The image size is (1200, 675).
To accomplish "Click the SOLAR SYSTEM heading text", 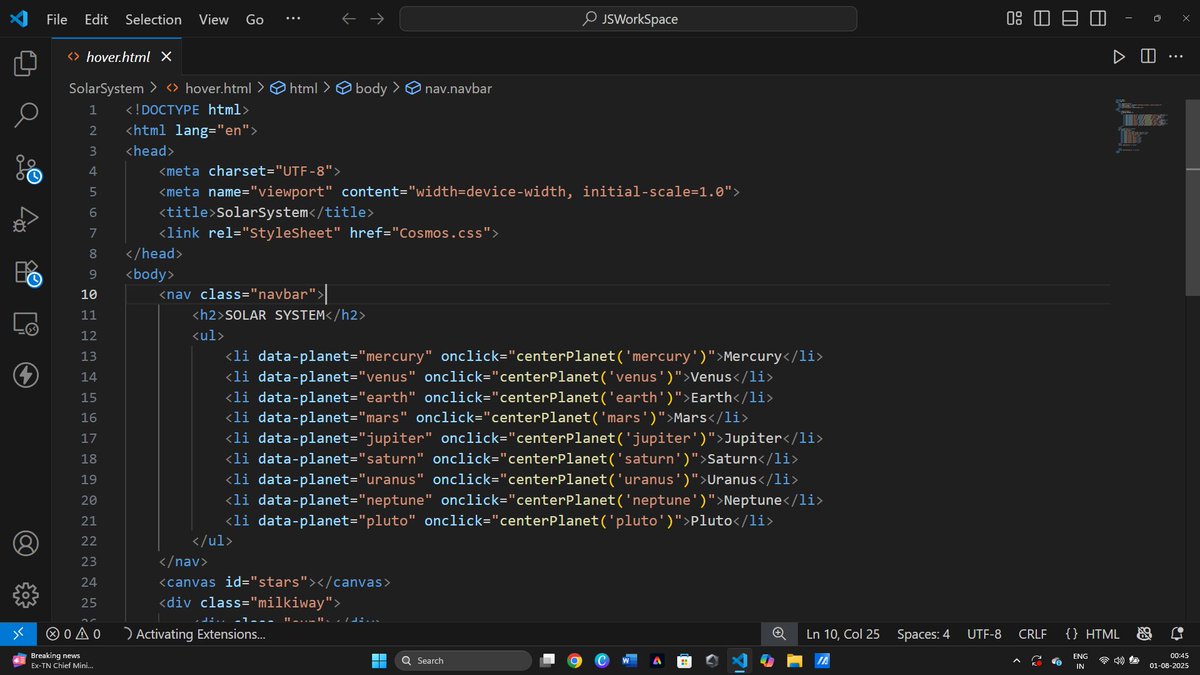I will (275, 315).
